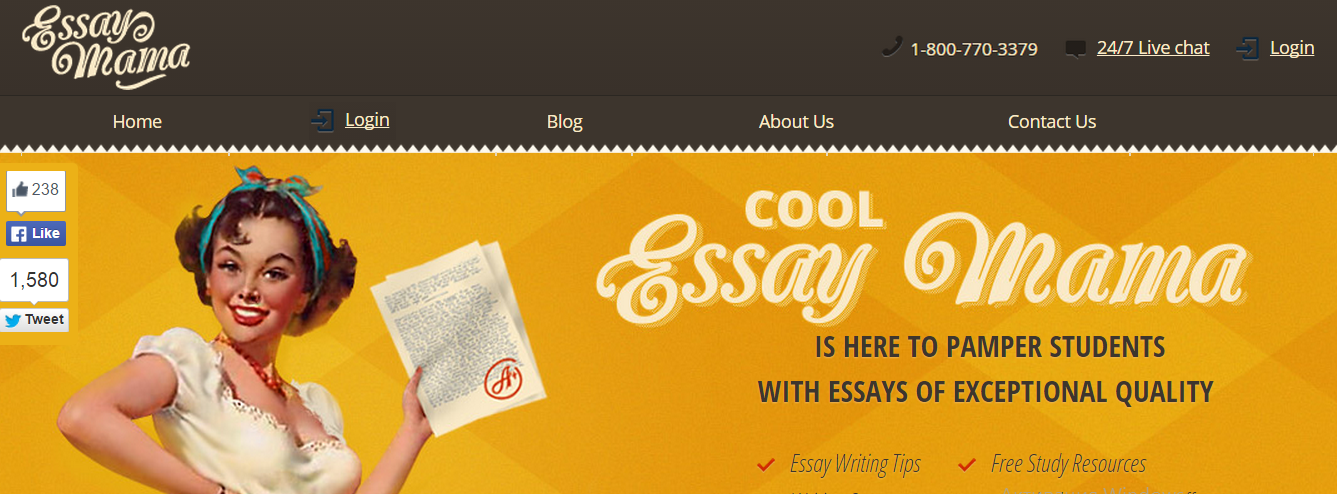Click the live chat speech bubble icon

tap(1076, 49)
